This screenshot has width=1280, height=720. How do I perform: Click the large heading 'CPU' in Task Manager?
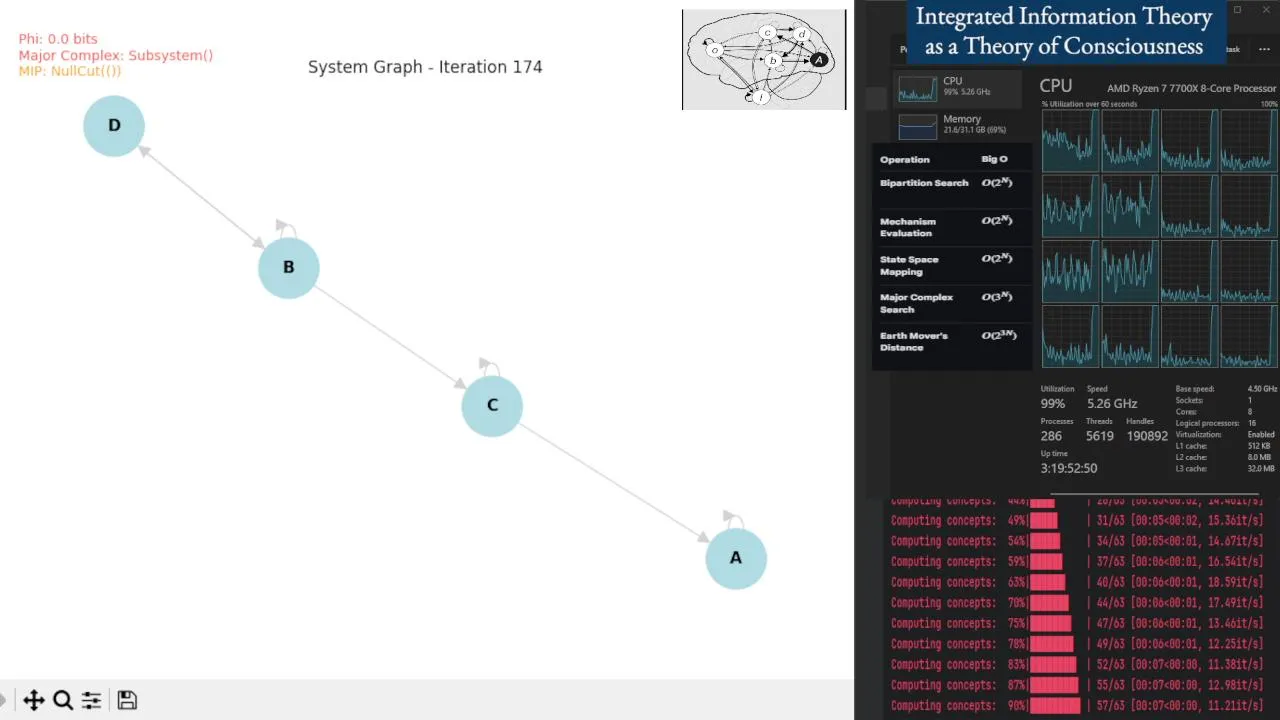pyautogui.click(x=1055, y=87)
